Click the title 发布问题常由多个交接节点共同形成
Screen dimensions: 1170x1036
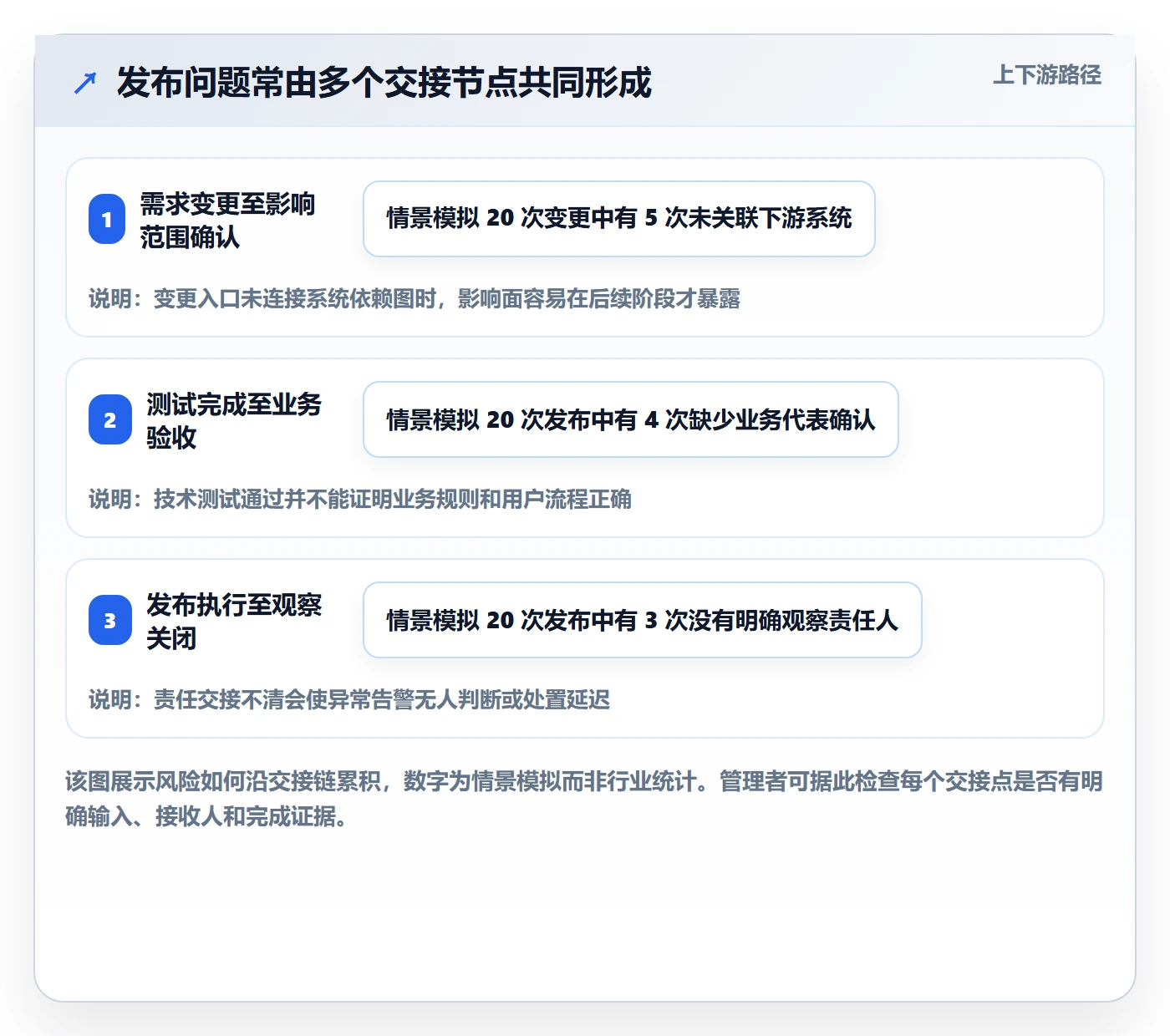point(384,83)
